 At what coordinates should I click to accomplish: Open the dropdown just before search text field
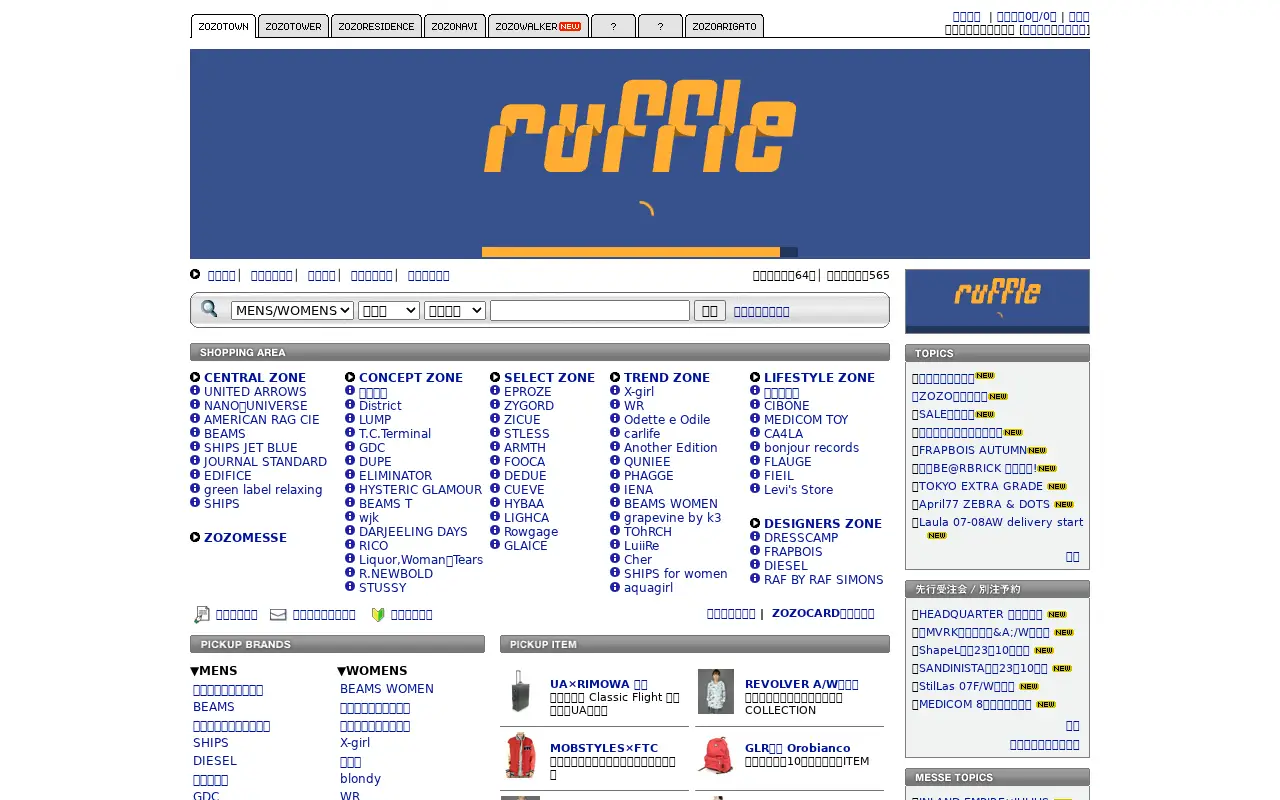455,311
